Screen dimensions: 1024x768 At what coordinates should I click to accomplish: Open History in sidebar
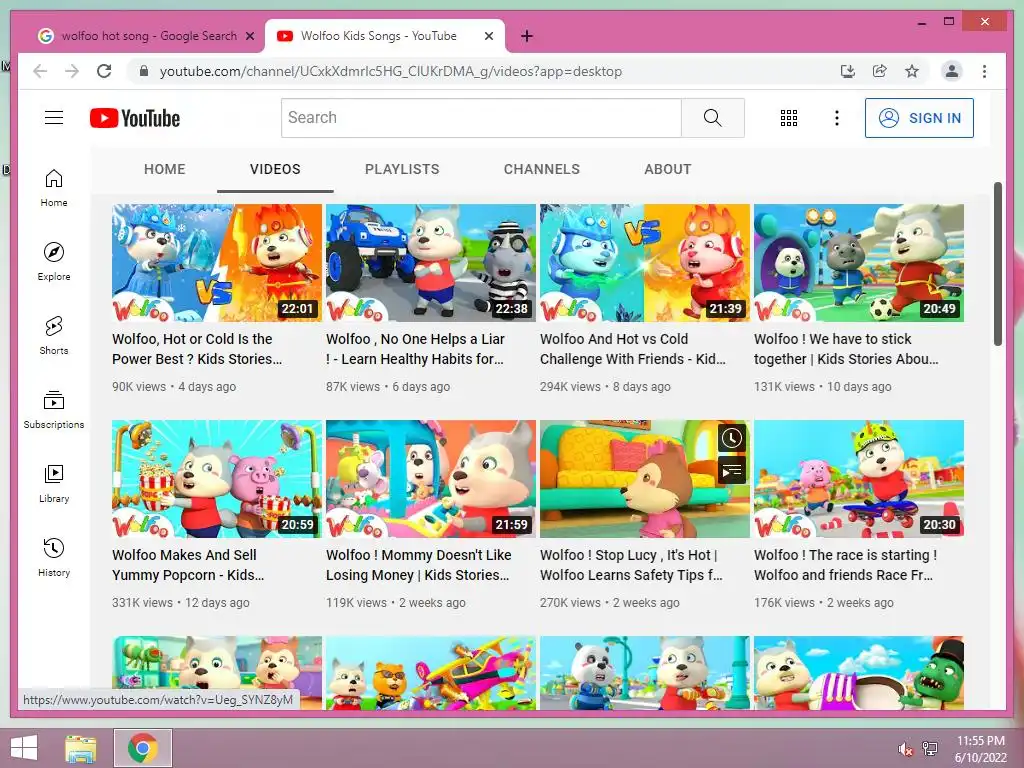(54, 557)
